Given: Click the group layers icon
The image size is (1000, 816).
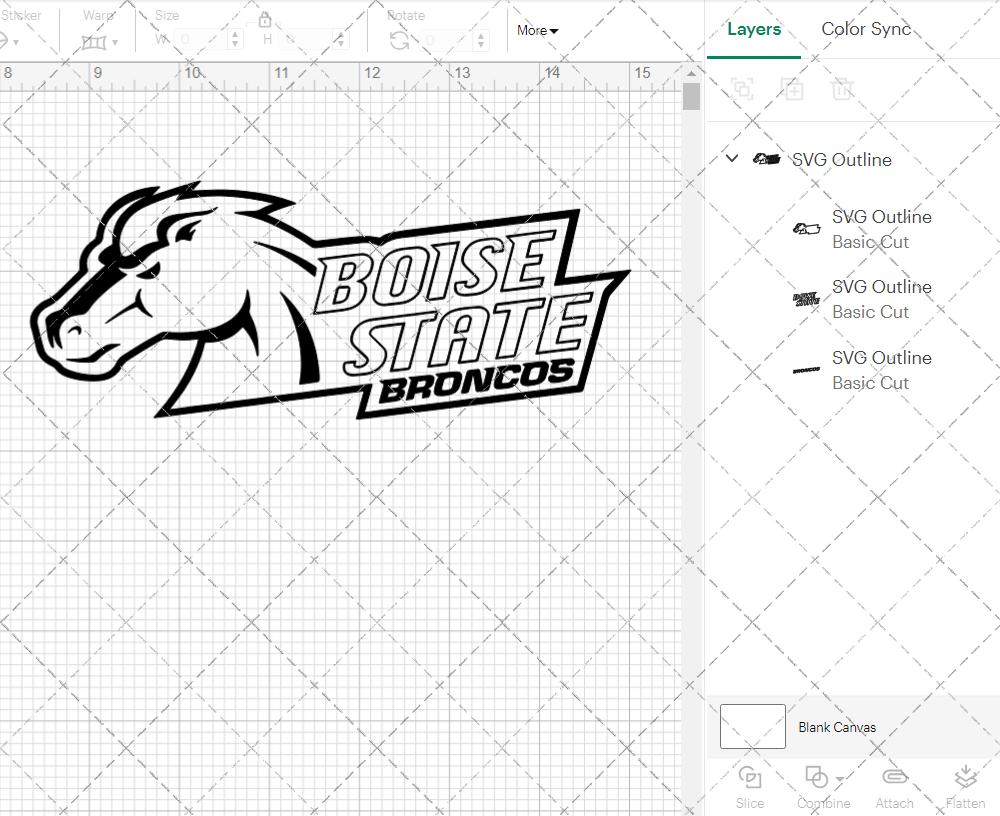Looking at the screenshot, I should pyautogui.click(x=743, y=89).
